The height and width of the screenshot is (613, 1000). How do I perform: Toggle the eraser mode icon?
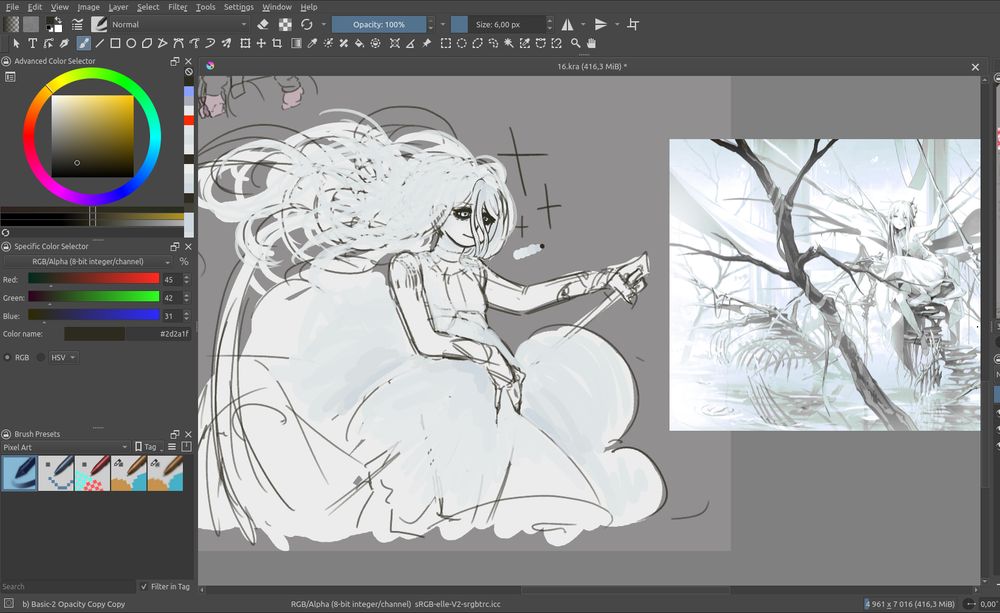pyautogui.click(x=262, y=24)
